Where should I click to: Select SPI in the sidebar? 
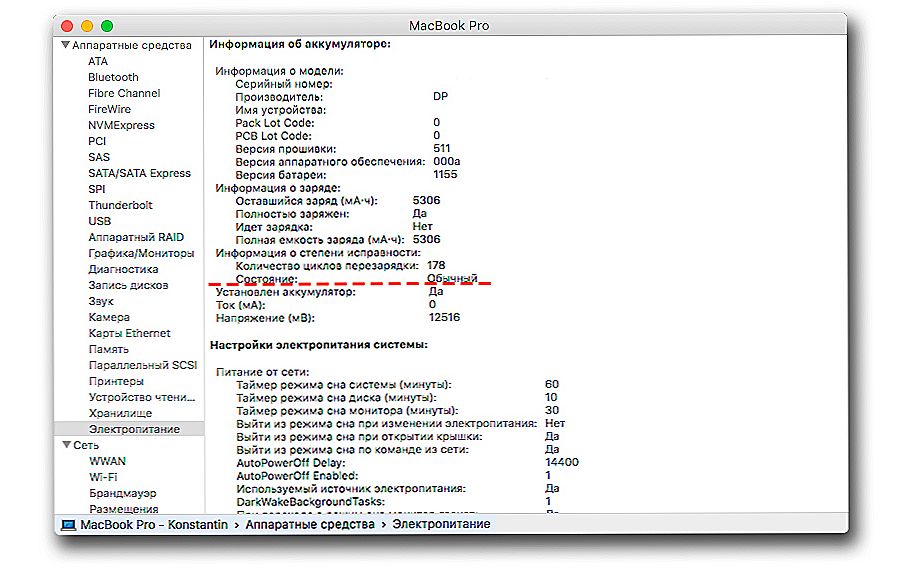[97, 189]
